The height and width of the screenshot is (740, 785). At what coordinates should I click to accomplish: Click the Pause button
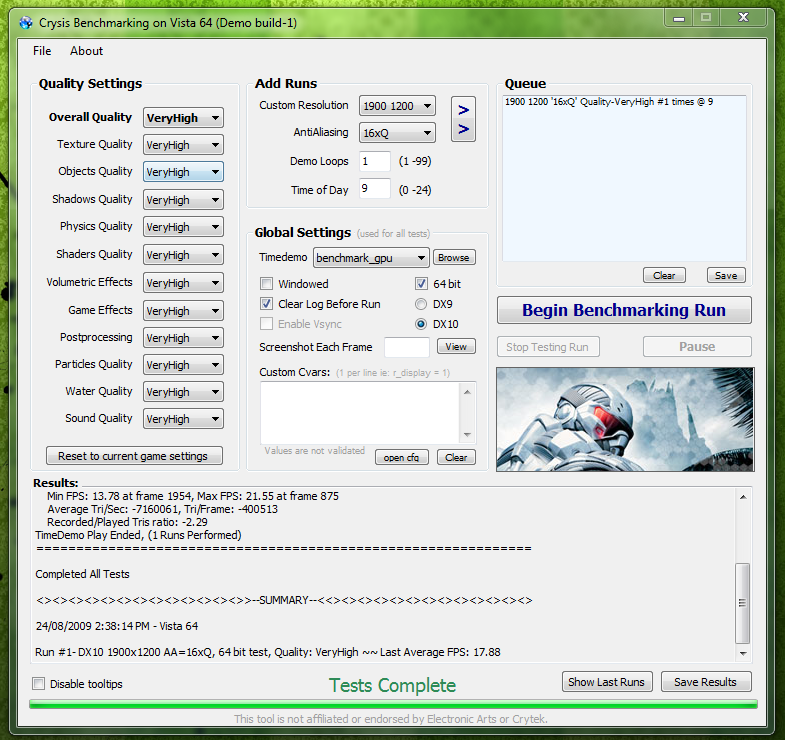697,346
